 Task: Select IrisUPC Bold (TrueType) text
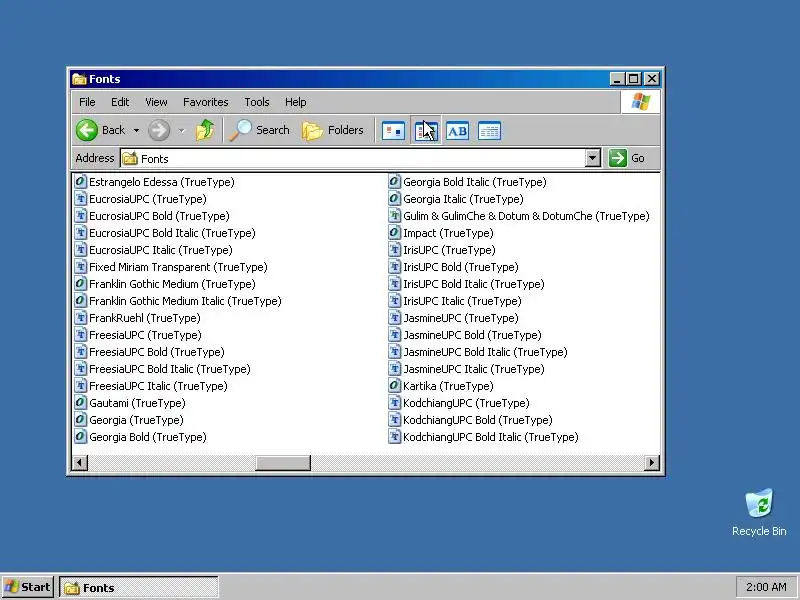(461, 267)
